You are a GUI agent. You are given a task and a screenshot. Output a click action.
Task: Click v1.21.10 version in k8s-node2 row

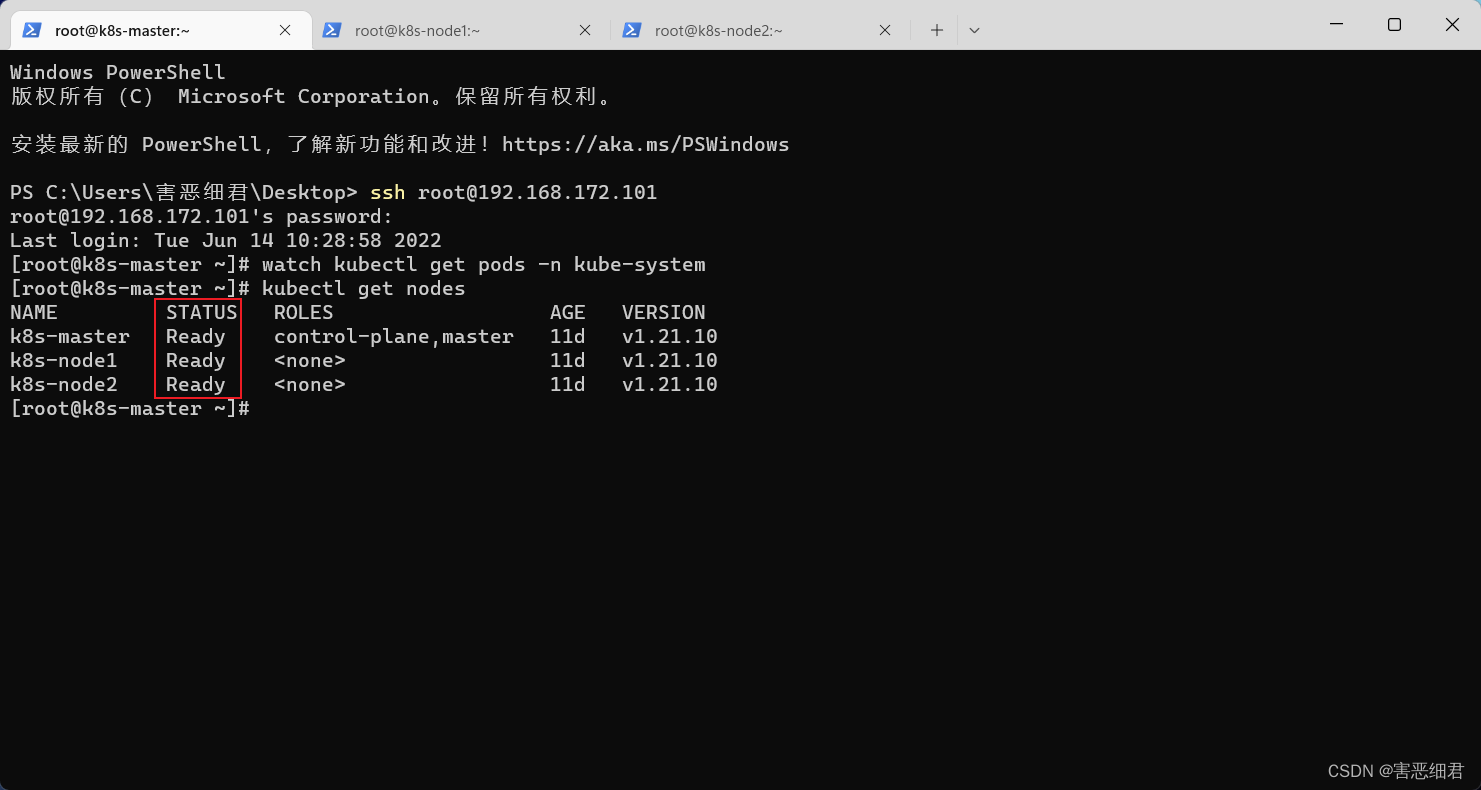[x=670, y=384]
